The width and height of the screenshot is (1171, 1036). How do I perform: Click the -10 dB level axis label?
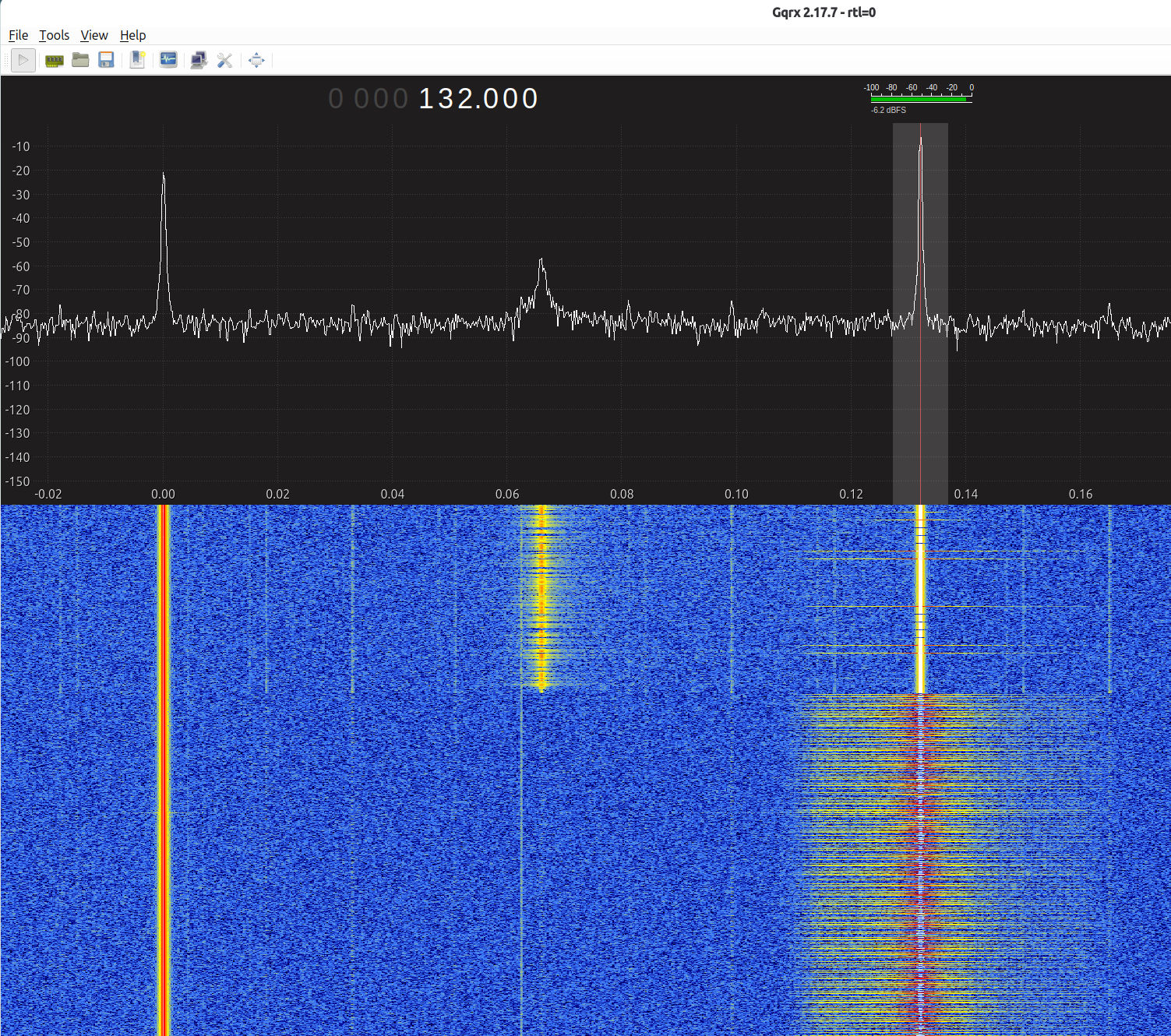pos(21,146)
